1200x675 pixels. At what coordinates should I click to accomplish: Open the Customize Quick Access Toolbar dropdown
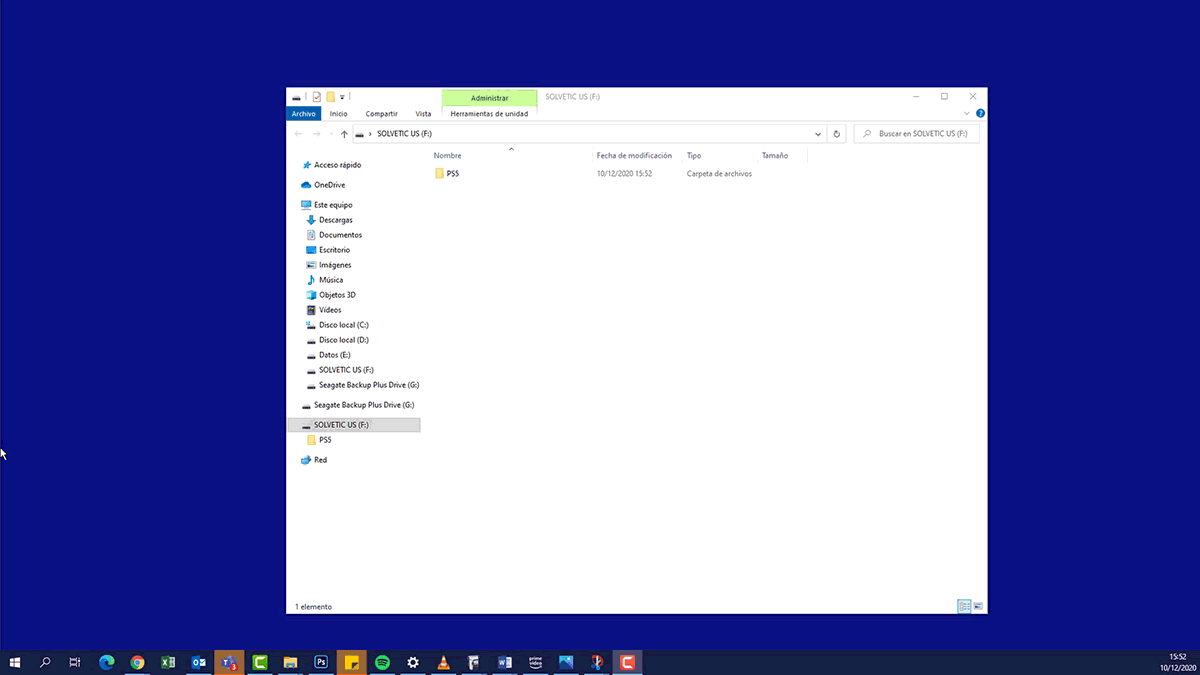(342, 96)
